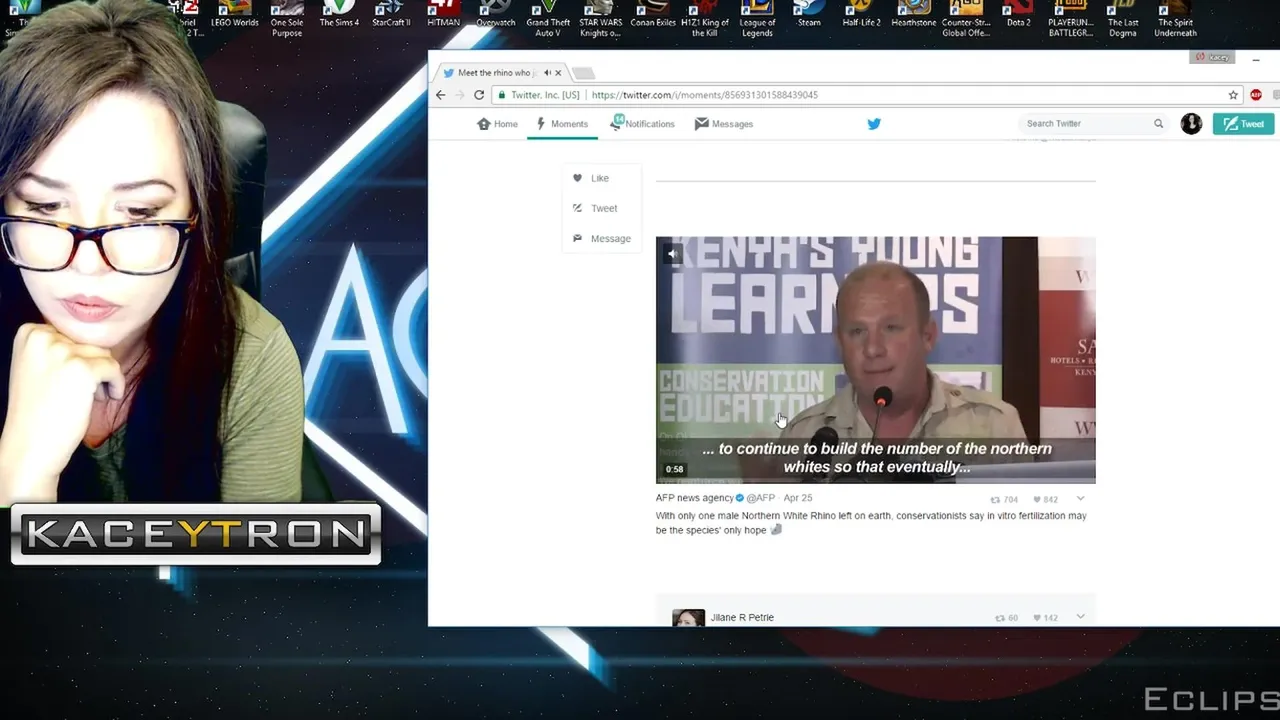Unmute the AFP video speaker icon
Image resolution: width=1280 pixels, height=720 pixels.
[x=672, y=254]
